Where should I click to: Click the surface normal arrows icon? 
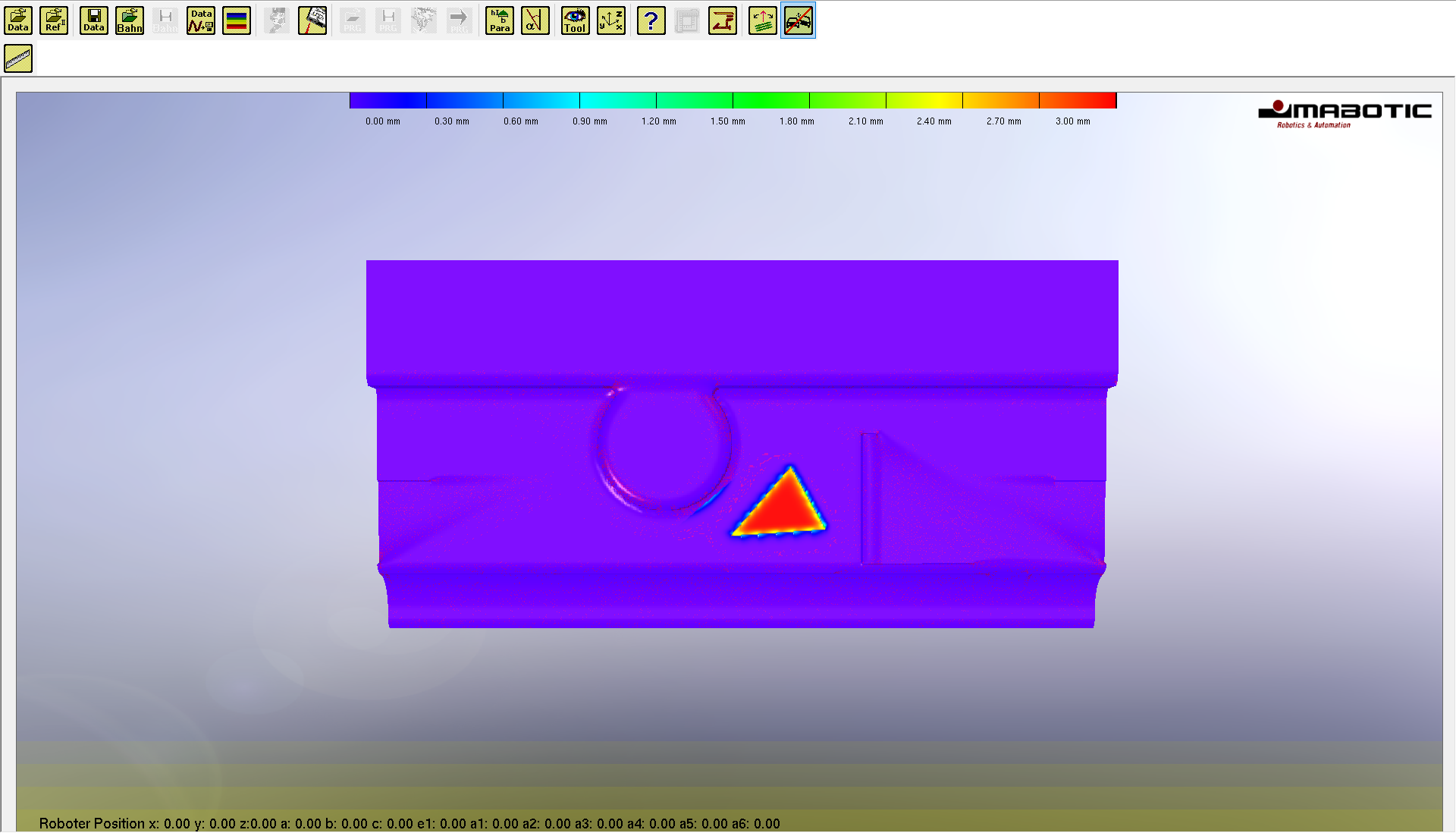tap(763, 20)
